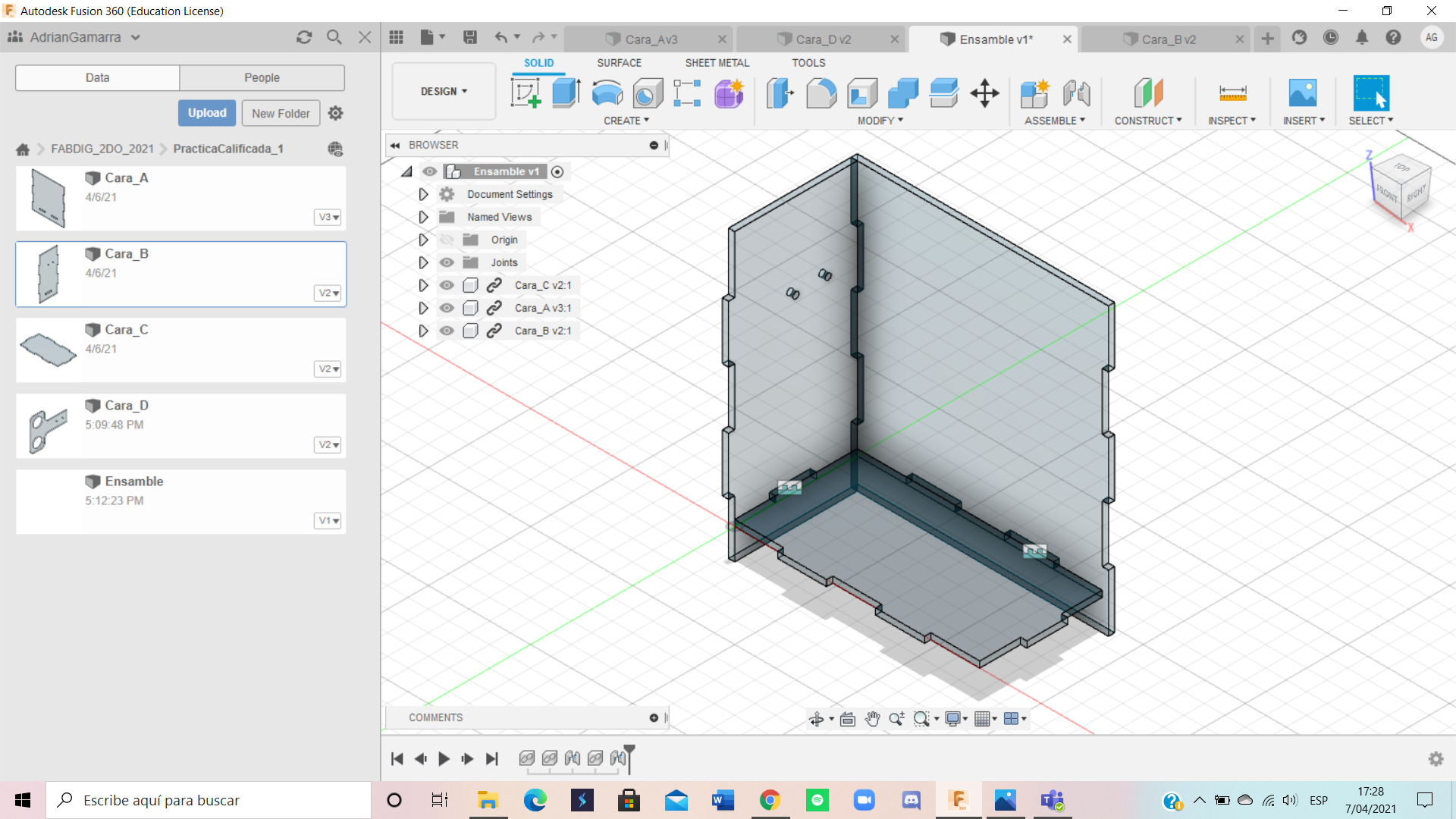This screenshot has height=819, width=1456.
Task: Click the New Folder button
Action: click(281, 113)
